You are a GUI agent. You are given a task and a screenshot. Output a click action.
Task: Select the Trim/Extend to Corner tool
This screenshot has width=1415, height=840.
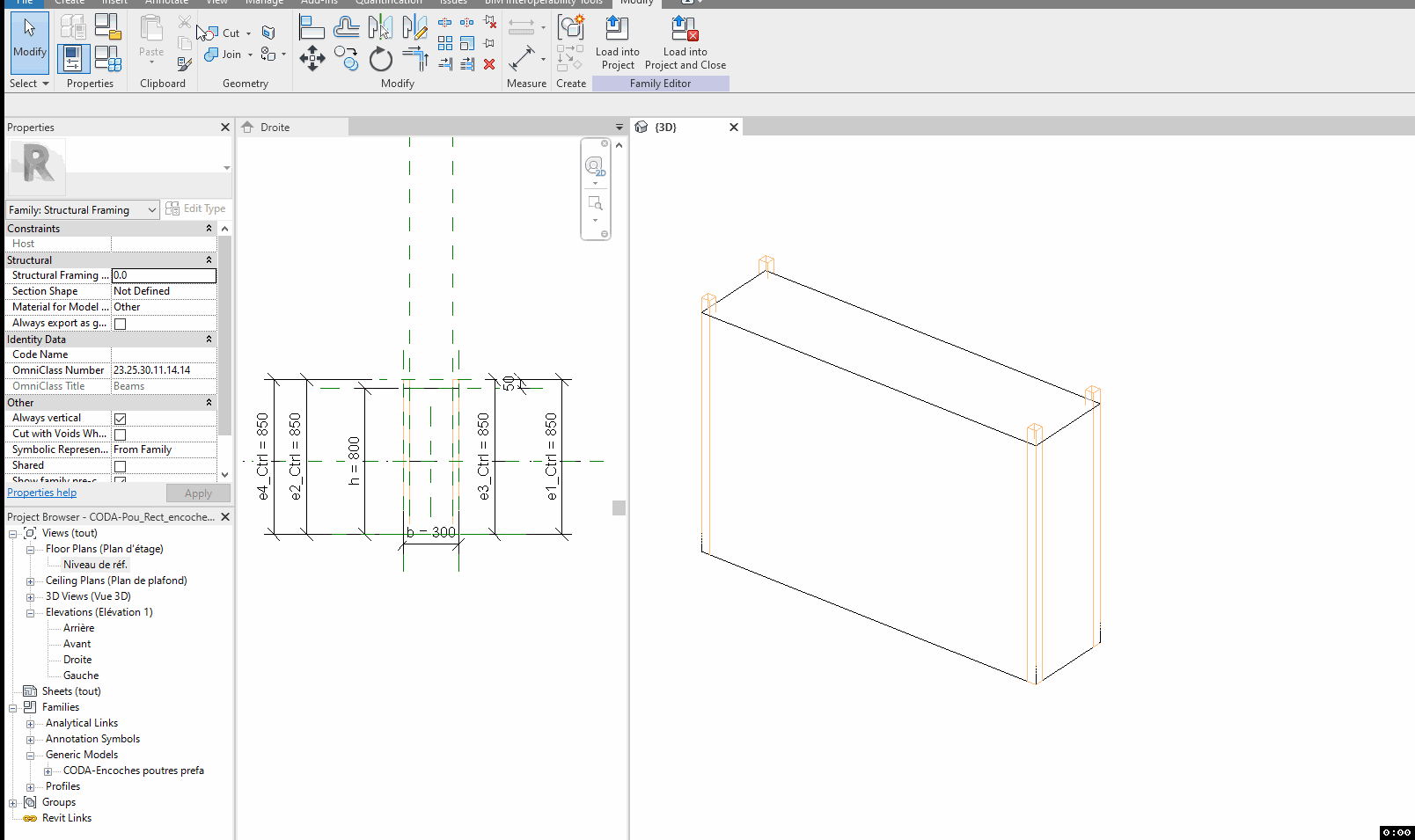[x=415, y=56]
